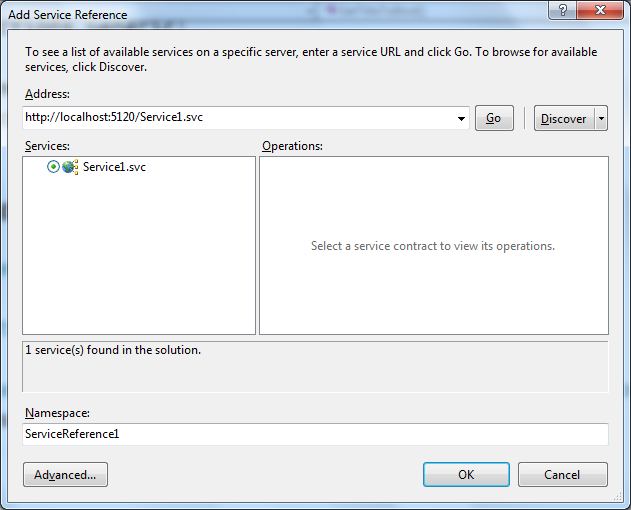Click the Namespace label
Viewport: 631px width, 510px height.
(x=56, y=412)
